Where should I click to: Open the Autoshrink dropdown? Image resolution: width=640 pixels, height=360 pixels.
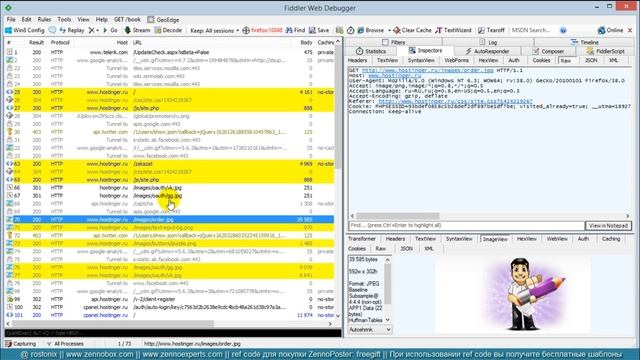370,329
